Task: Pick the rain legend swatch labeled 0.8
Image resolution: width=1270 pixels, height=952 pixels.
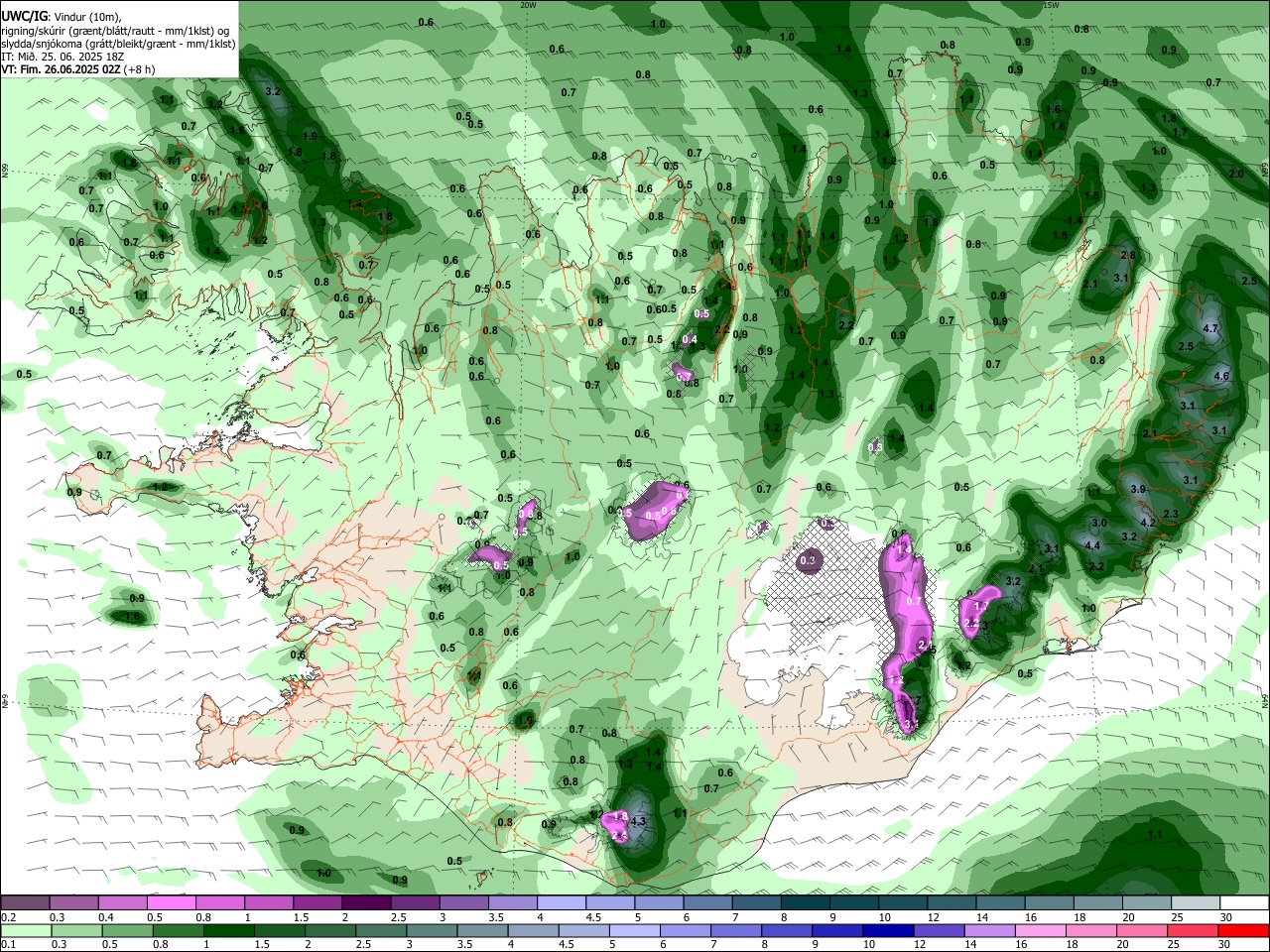Action: coord(179,930)
